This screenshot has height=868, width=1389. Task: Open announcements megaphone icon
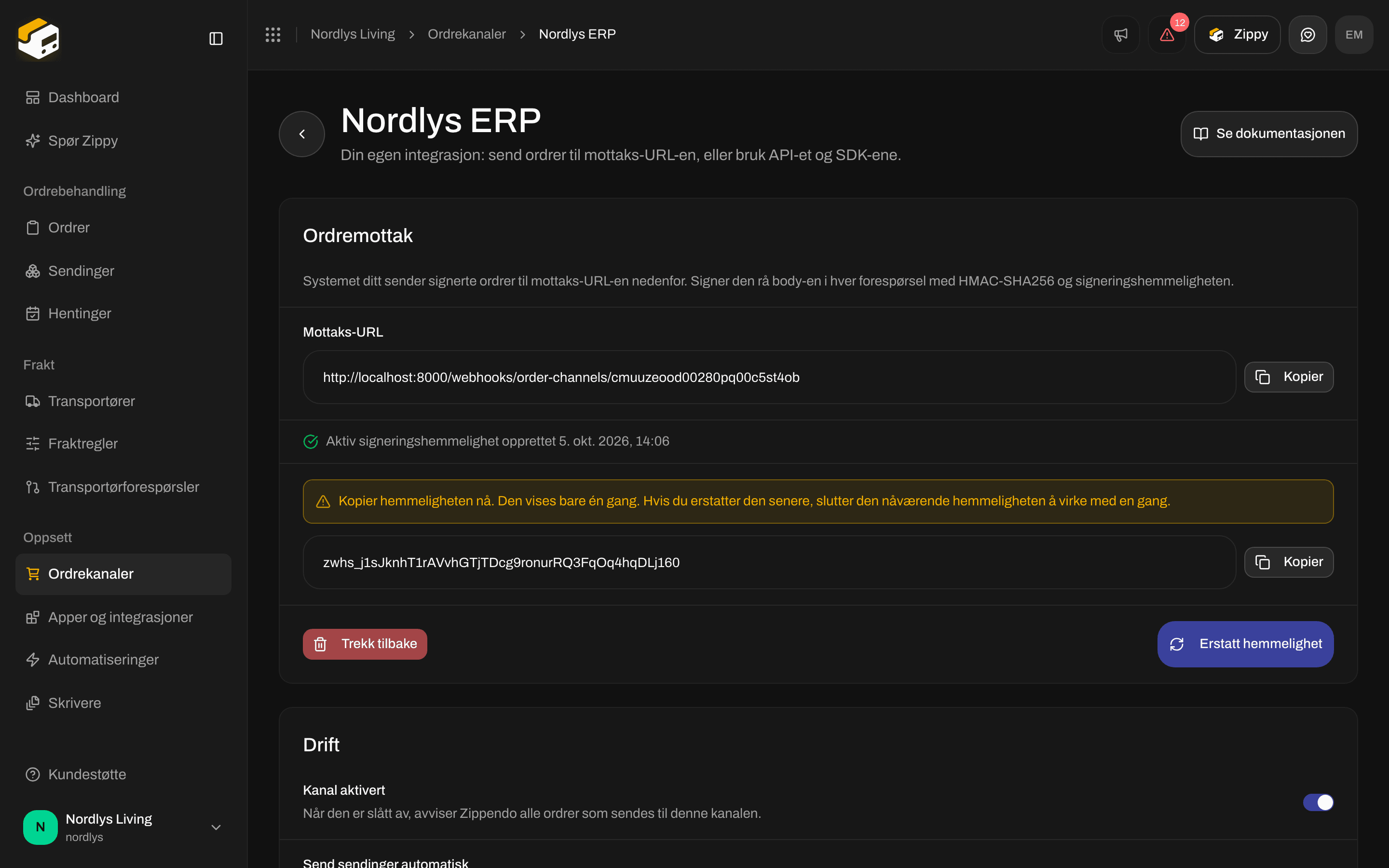point(1120,34)
